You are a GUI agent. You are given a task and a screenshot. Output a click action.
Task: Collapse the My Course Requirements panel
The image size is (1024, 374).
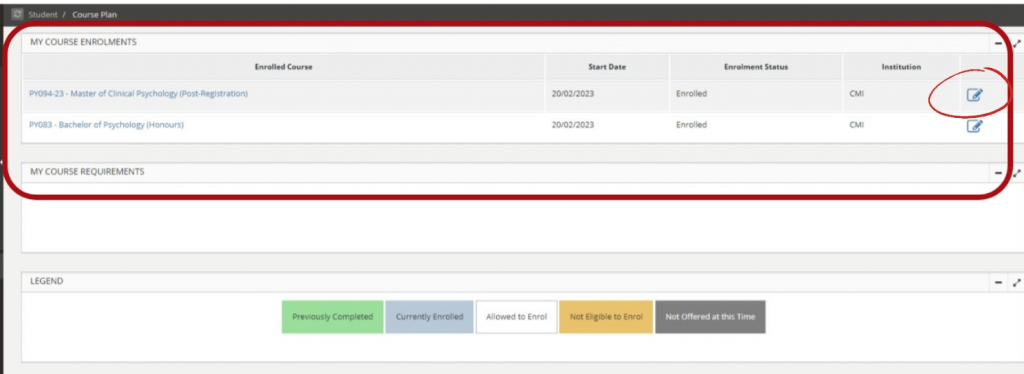(998, 173)
